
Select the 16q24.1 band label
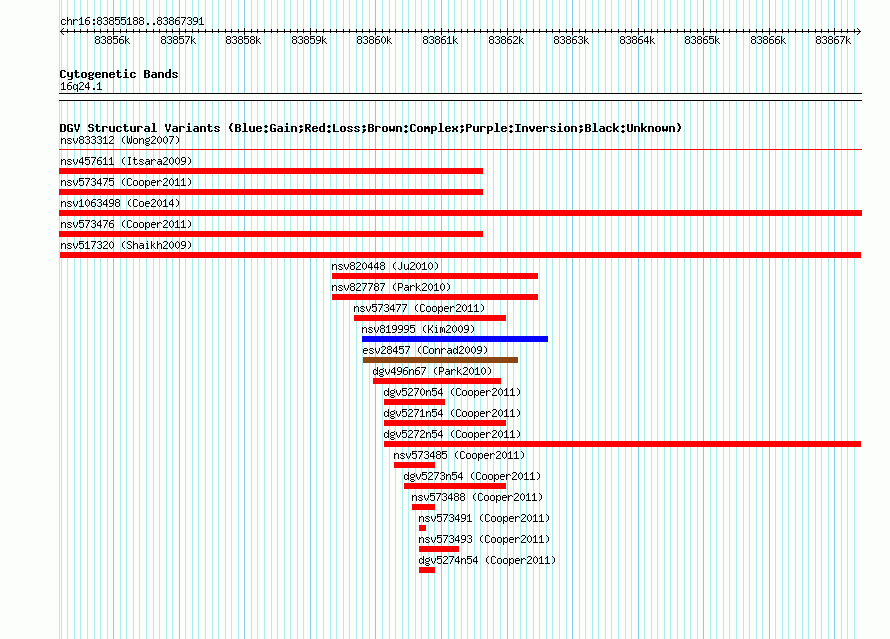[x=81, y=86]
